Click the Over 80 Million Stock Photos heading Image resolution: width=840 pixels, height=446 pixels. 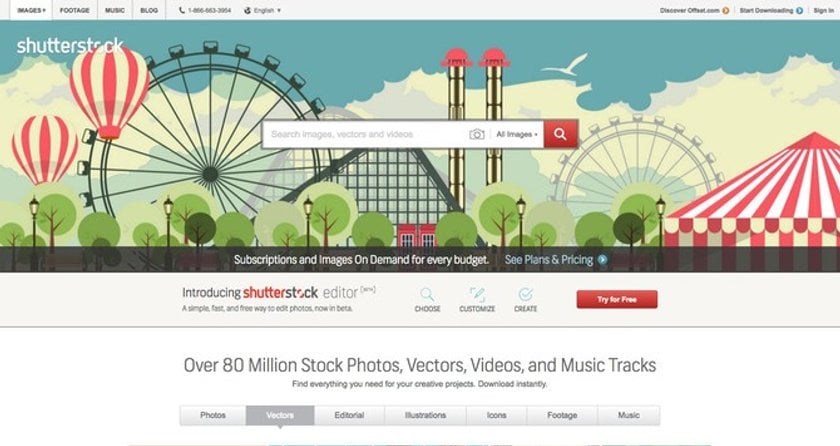tap(419, 365)
